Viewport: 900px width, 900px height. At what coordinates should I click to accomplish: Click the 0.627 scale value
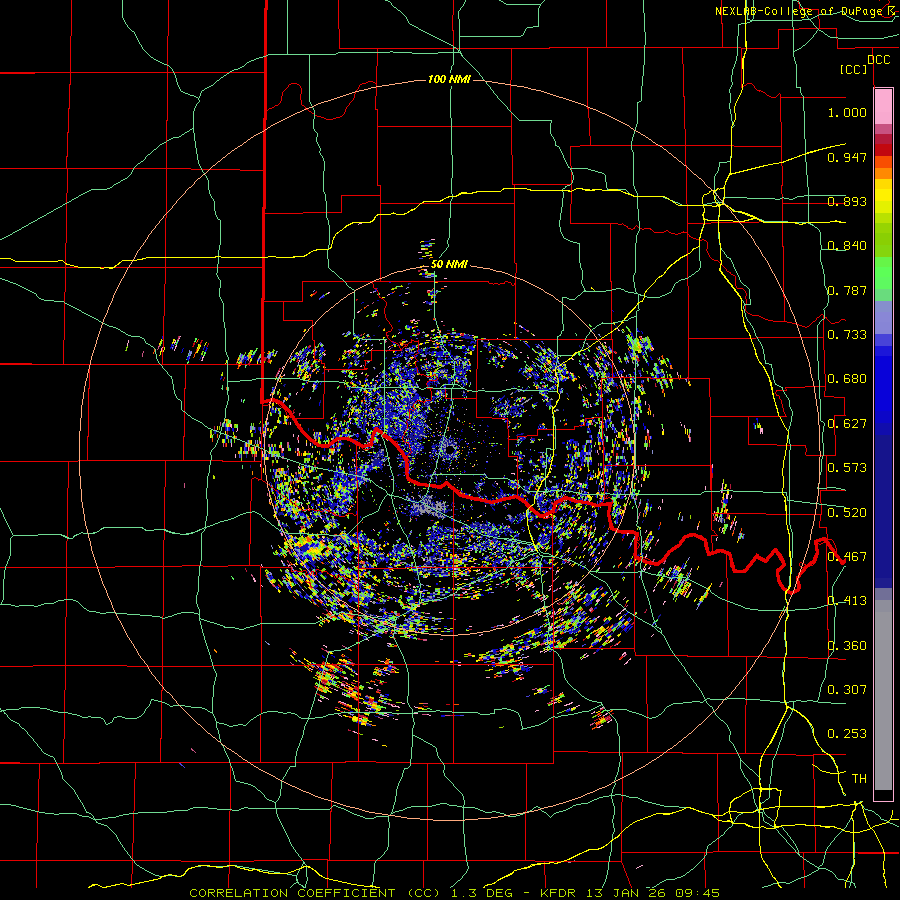pyautogui.click(x=847, y=424)
